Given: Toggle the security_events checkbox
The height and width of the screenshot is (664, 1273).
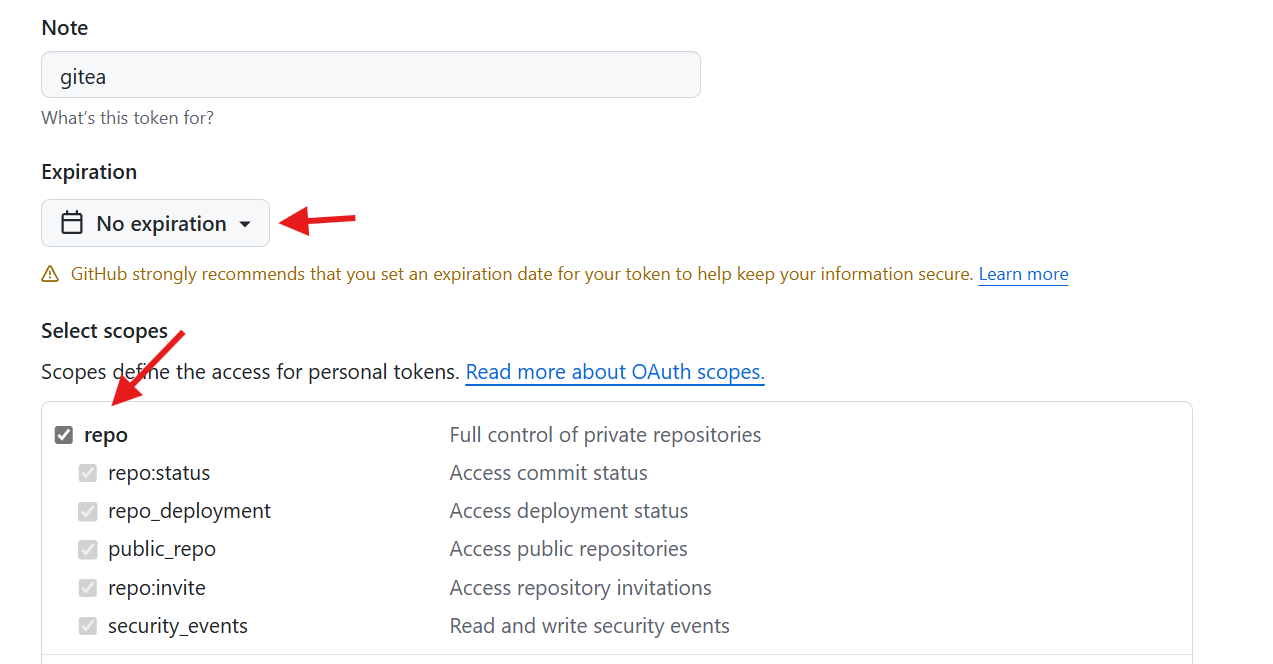Looking at the screenshot, I should click(x=88, y=627).
